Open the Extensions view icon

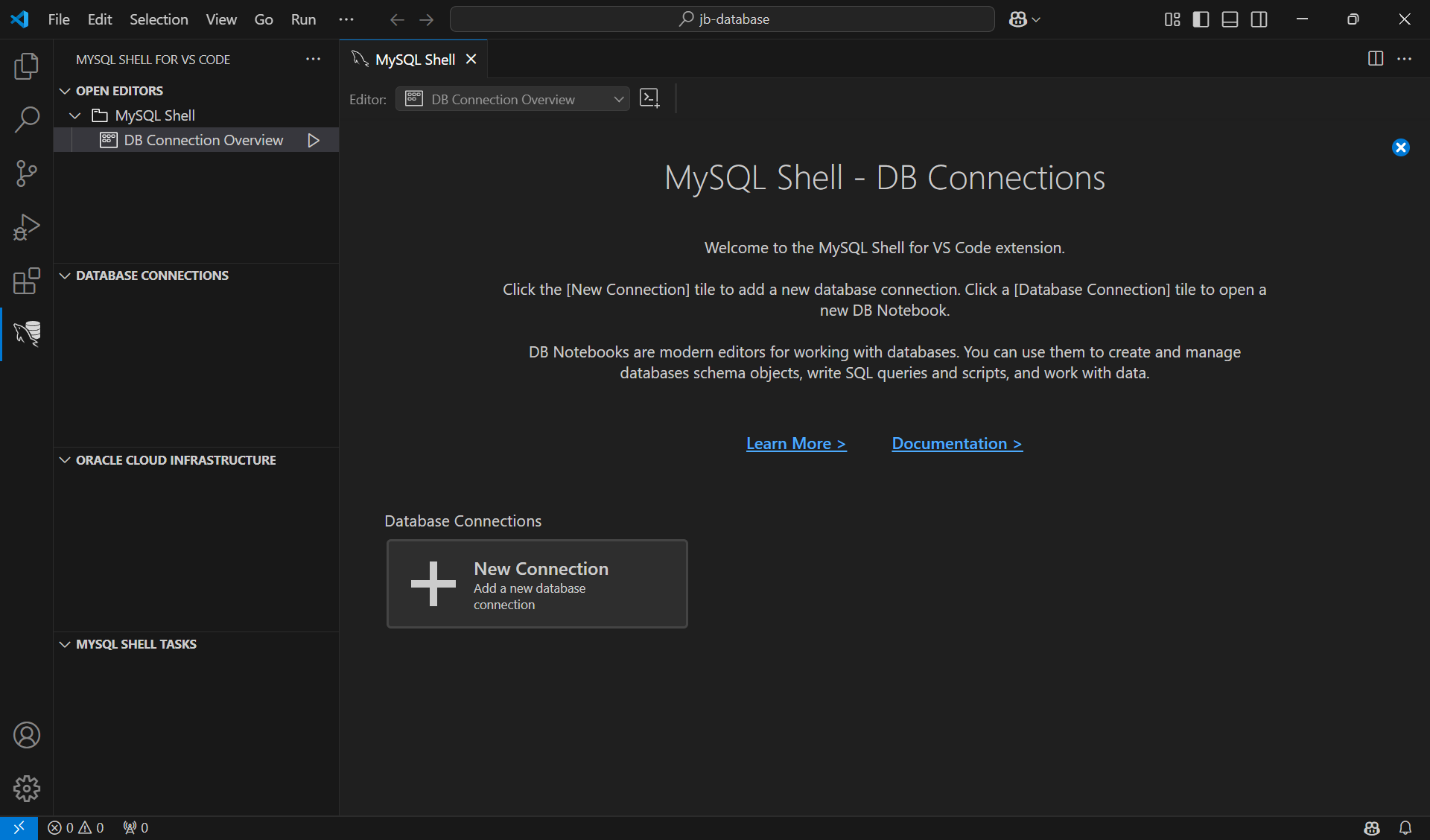pos(26,281)
